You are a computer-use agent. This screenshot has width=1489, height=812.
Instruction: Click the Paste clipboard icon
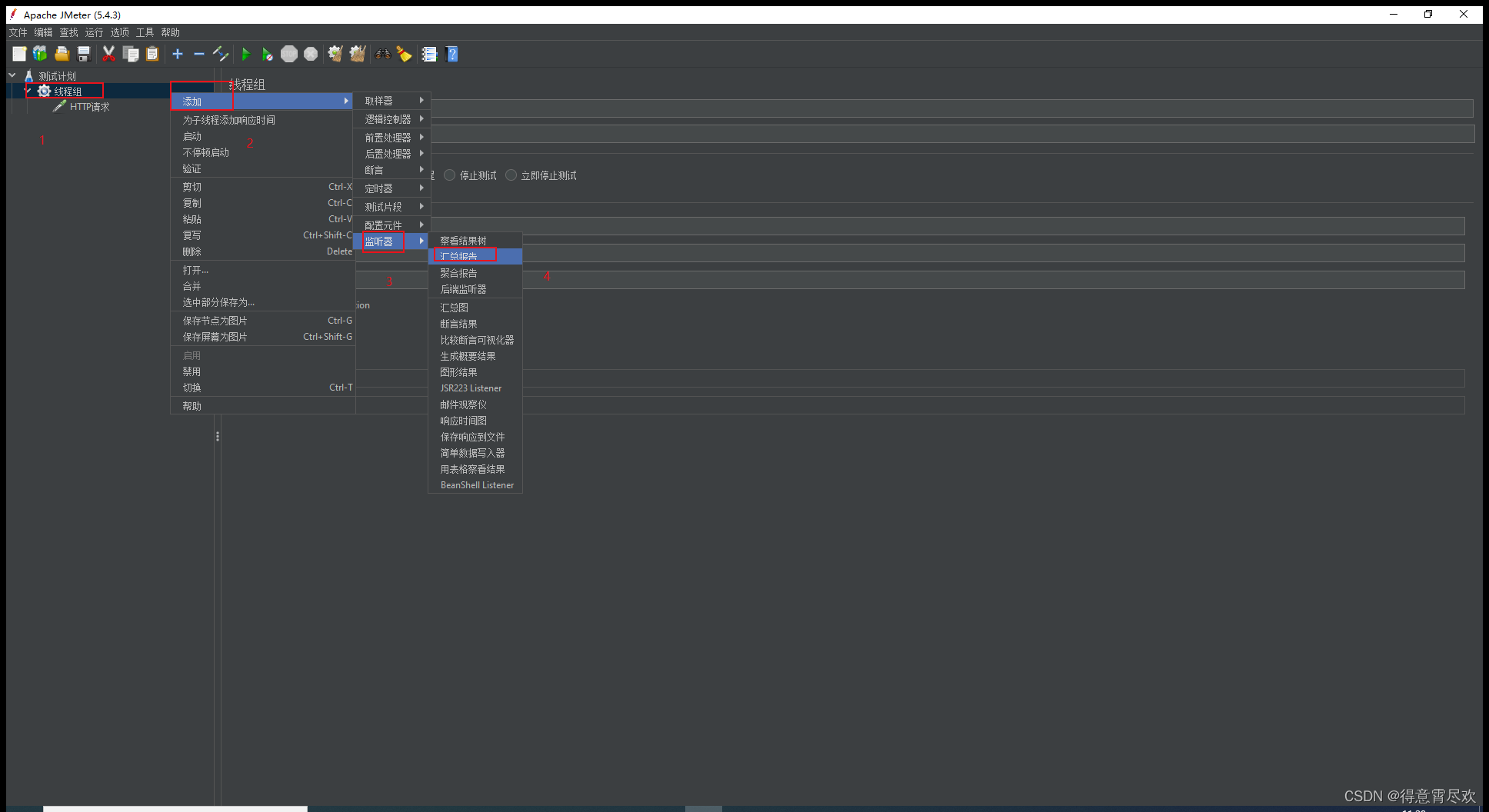152,54
